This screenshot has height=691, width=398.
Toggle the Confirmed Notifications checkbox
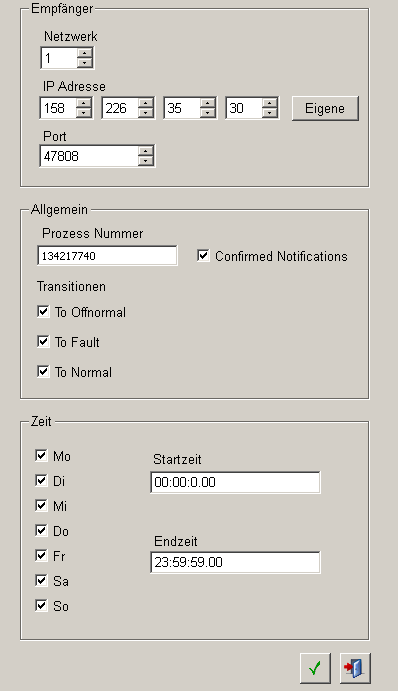click(203, 256)
